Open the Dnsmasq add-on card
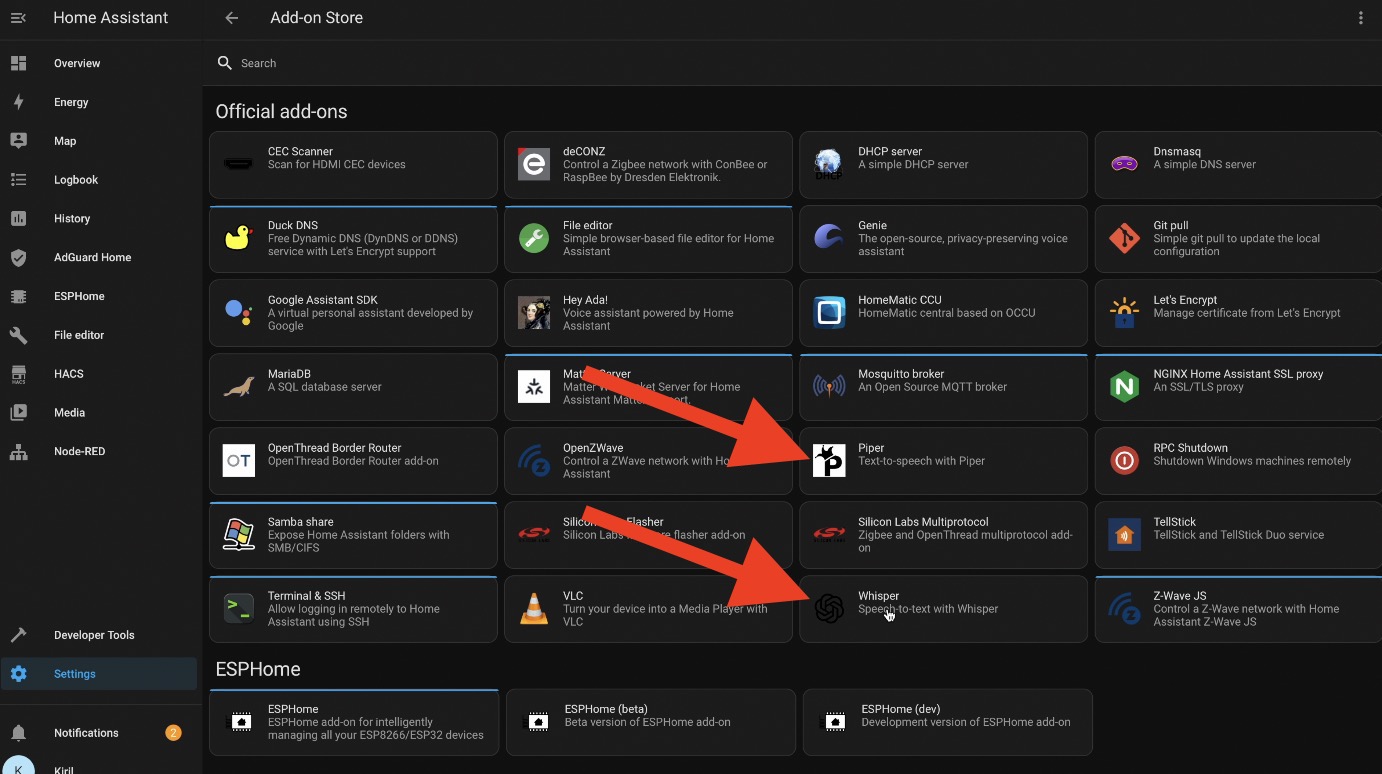The width and height of the screenshot is (1382, 774). [x=1238, y=164]
